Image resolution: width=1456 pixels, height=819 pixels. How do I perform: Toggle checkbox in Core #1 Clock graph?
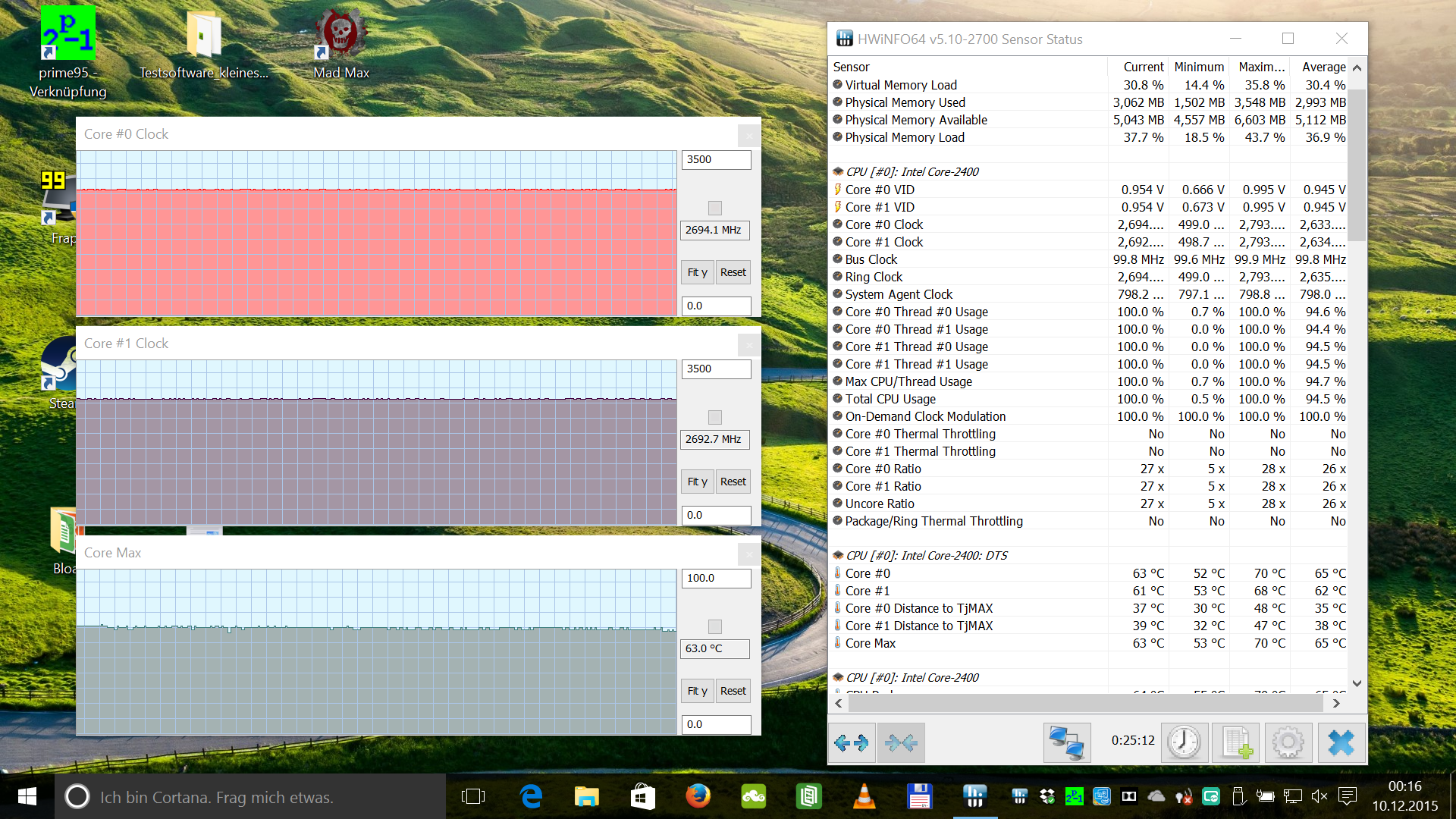[x=714, y=417]
